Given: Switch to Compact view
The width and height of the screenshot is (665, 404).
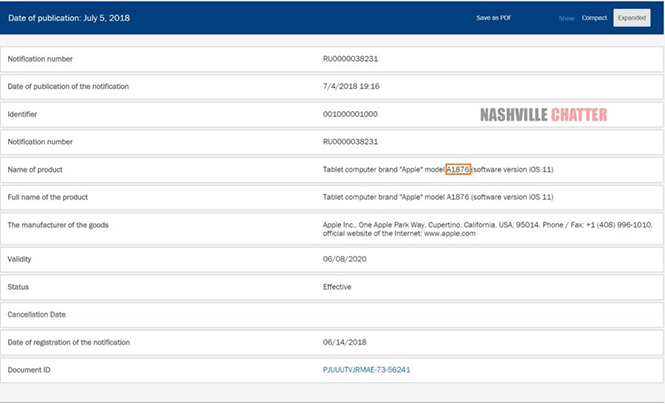Looking at the screenshot, I should point(594,18).
